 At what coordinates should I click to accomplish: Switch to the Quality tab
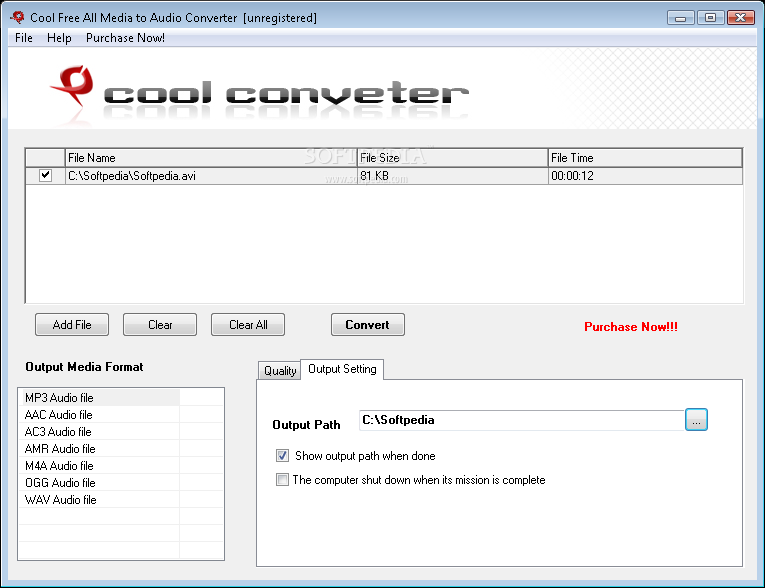[x=280, y=370]
